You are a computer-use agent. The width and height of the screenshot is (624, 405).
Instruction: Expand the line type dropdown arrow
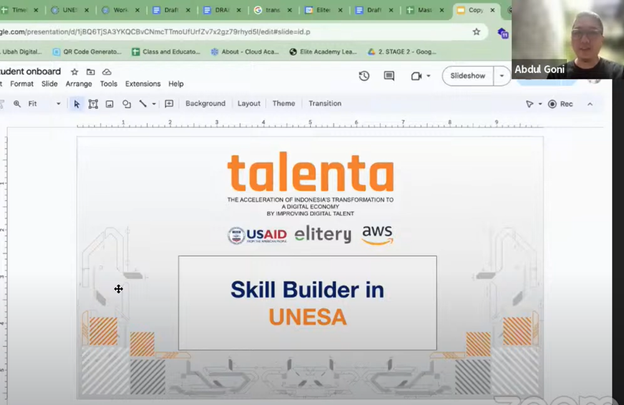coord(154,104)
